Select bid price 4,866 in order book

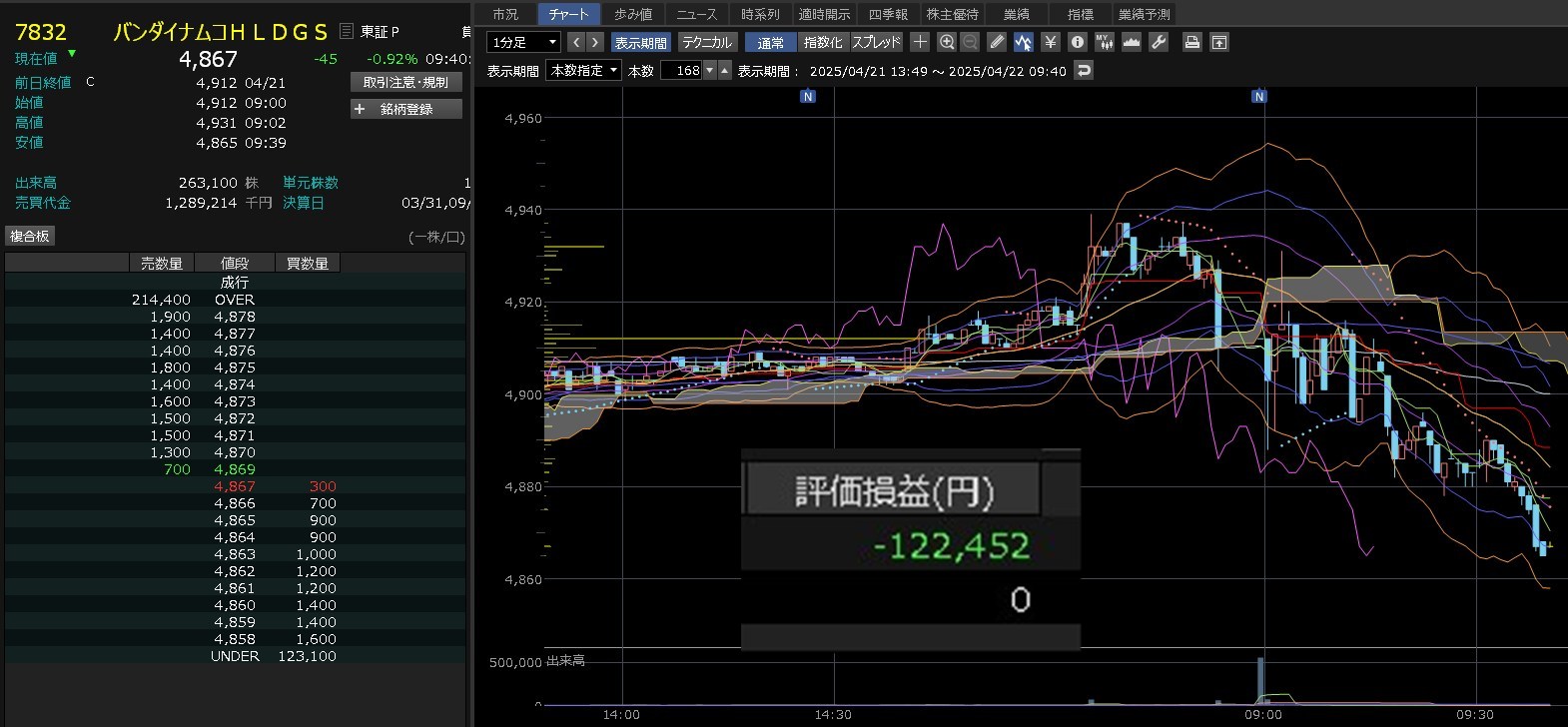[235, 503]
